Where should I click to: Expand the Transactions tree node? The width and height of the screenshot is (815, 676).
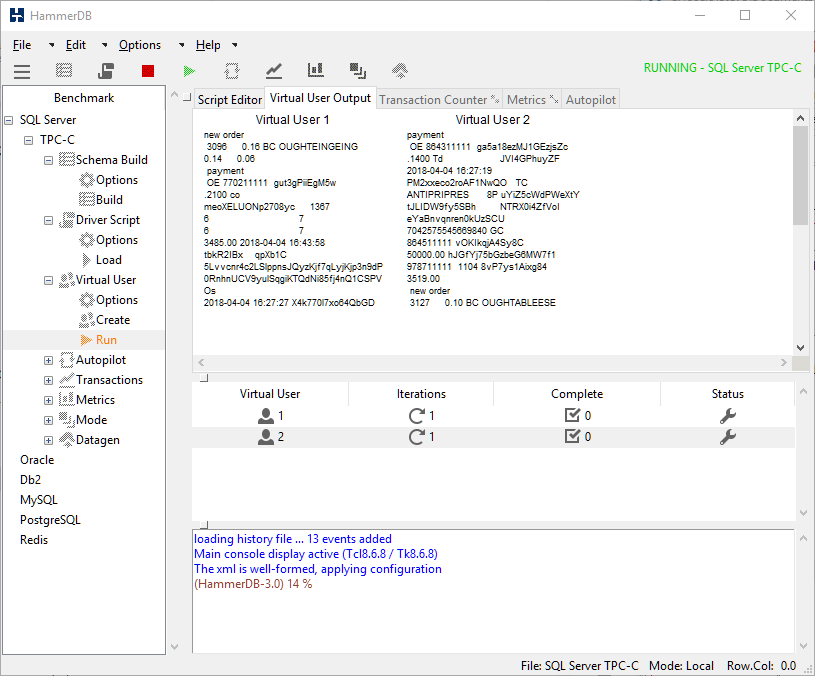click(x=48, y=380)
